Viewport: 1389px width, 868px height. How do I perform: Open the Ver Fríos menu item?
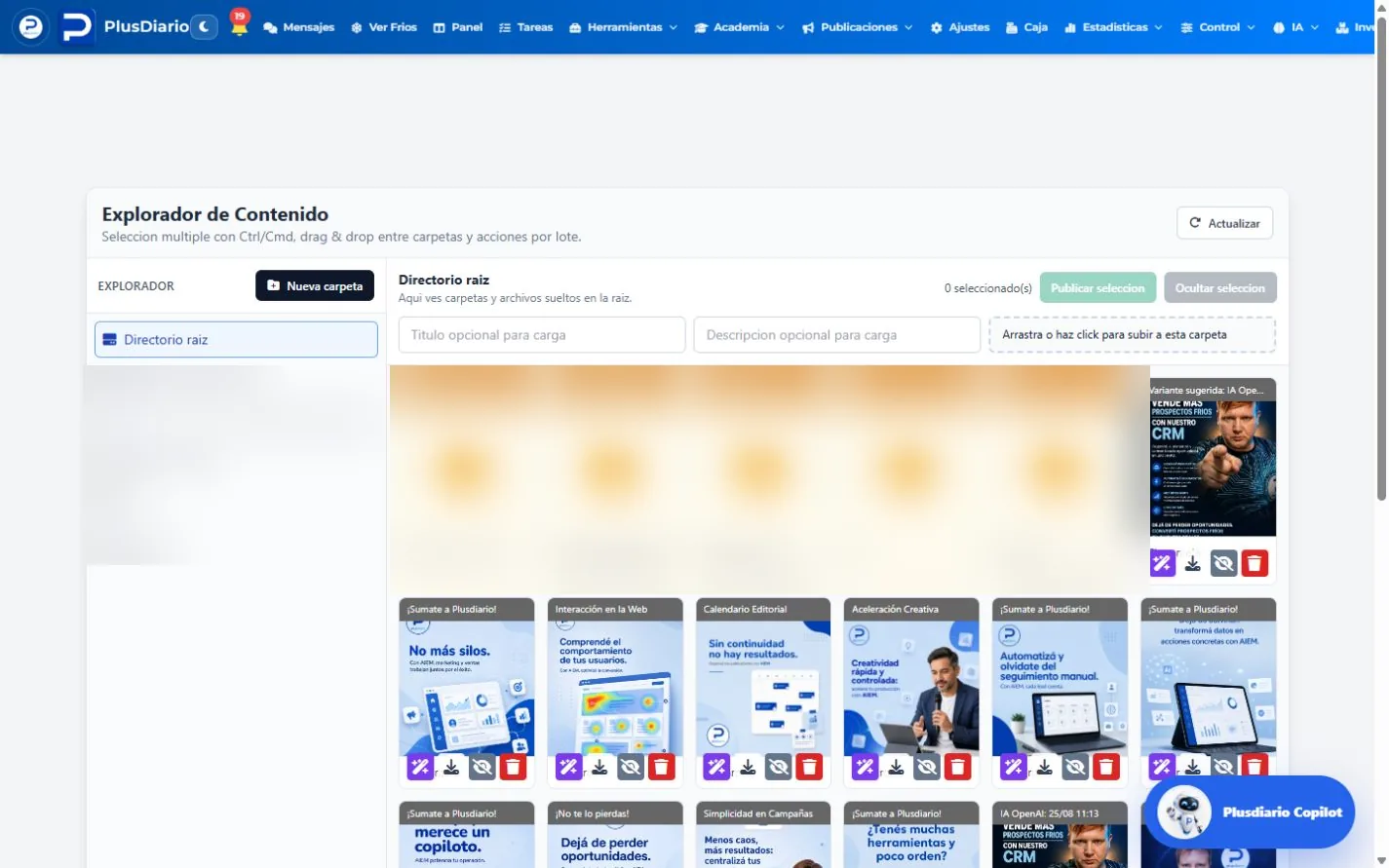click(x=384, y=27)
